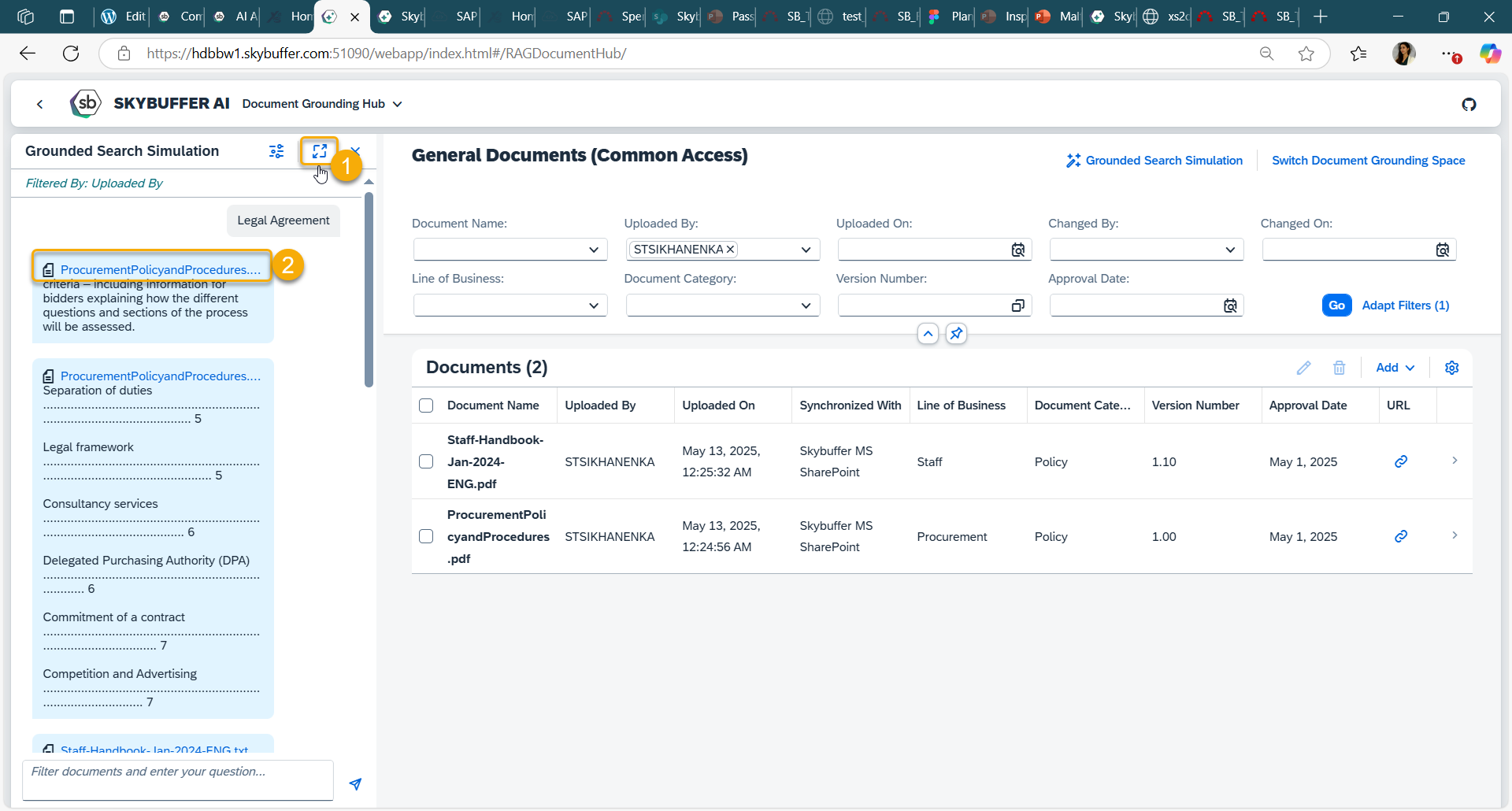
Task: Select the Staff-Handbook-Jan-2024-ENG.pdf row checkbox
Action: pos(426,461)
